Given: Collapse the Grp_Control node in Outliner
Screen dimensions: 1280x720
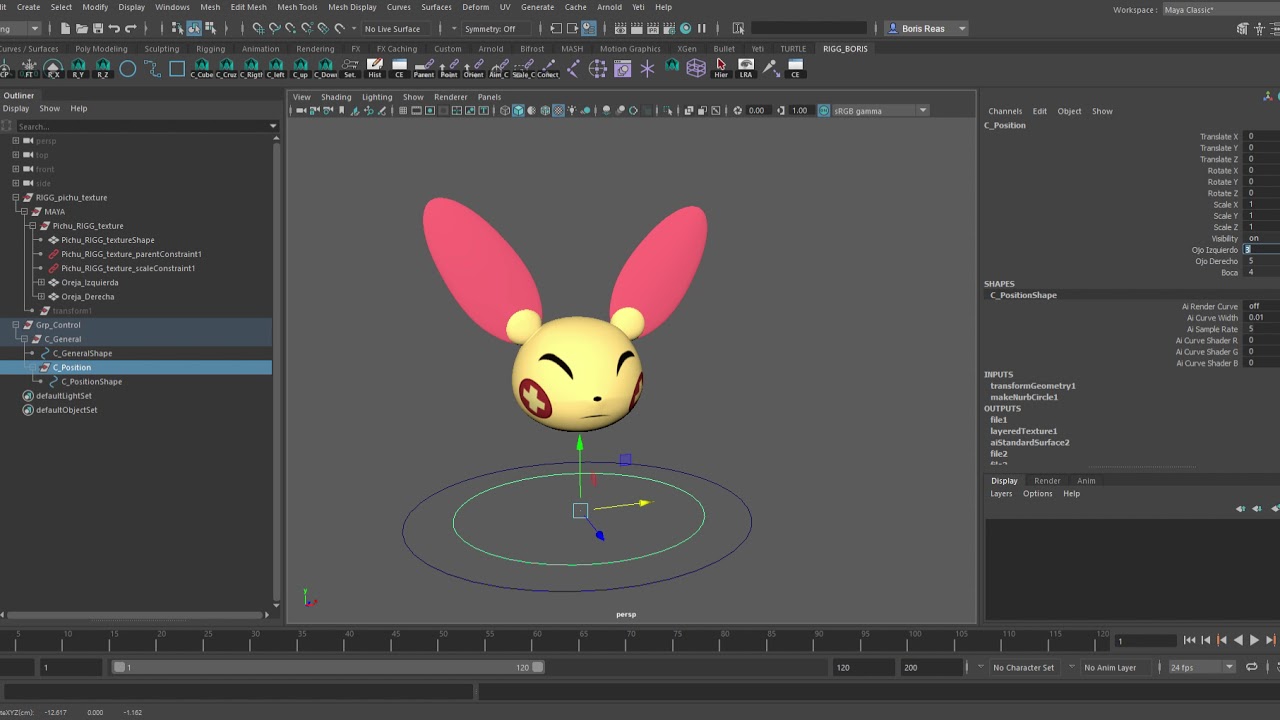Looking at the screenshot, I should [16, 325].
